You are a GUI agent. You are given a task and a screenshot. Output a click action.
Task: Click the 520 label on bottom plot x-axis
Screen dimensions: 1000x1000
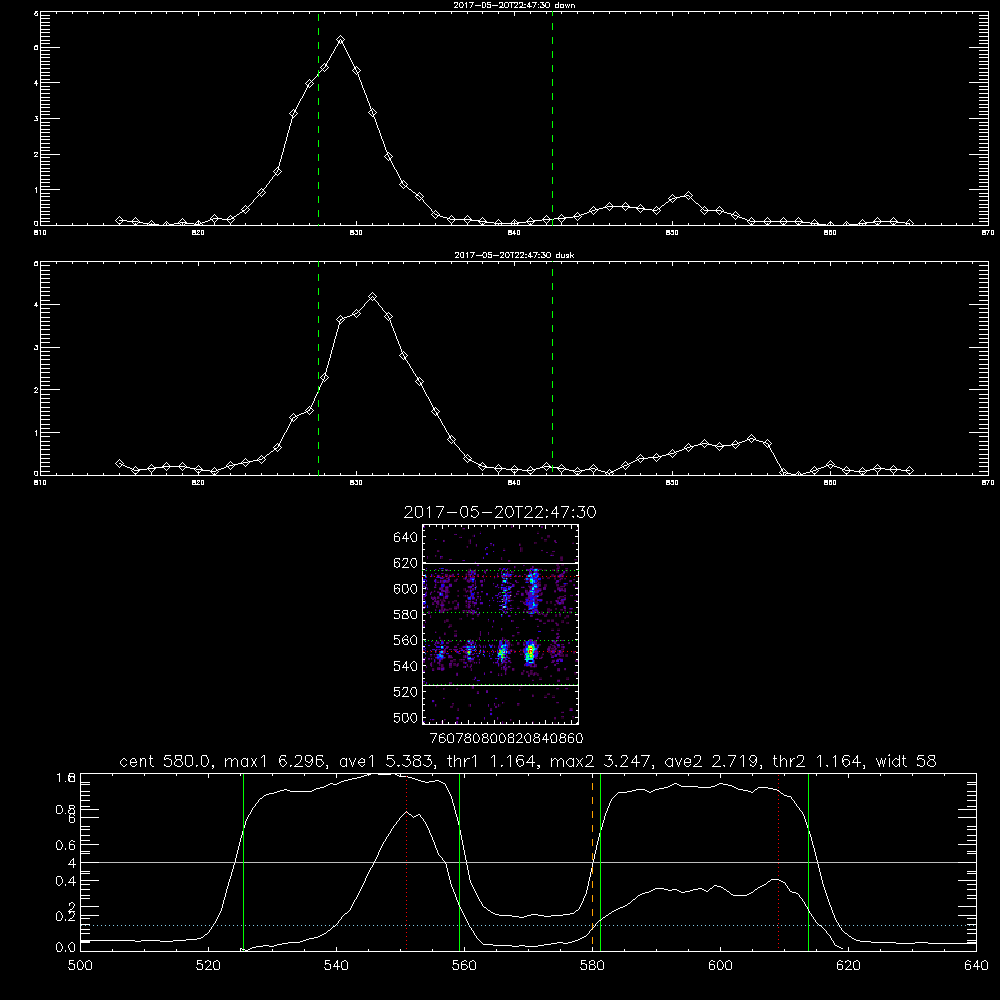(x=208, y=966)
